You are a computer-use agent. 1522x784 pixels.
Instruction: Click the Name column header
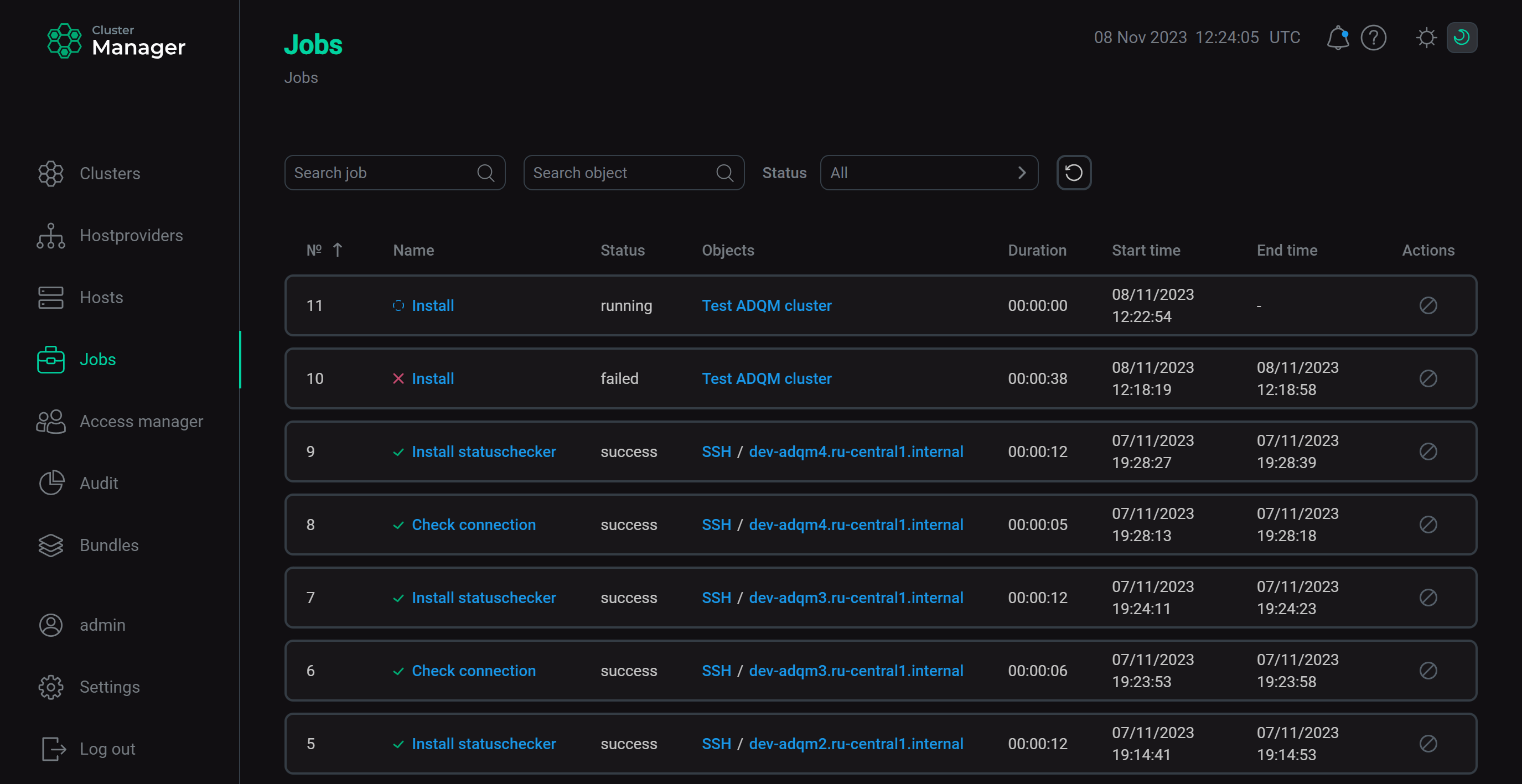tap(413, 250)
